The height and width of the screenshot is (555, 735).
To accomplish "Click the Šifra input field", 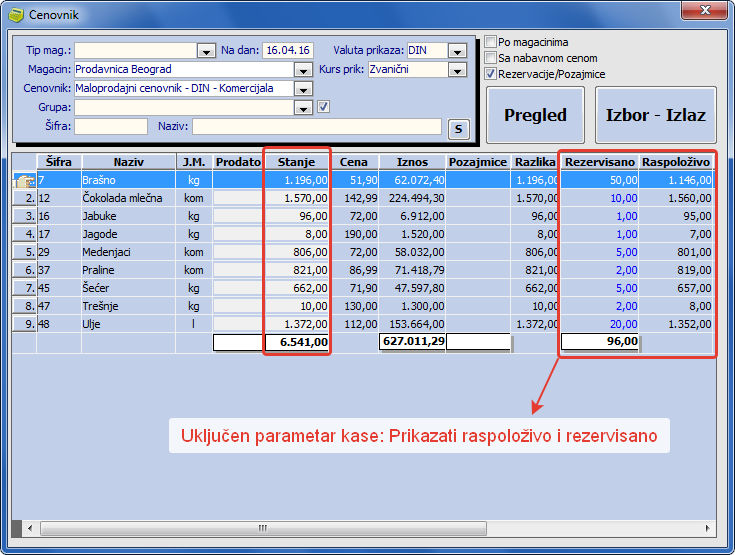I will click(x=111, y=127).
